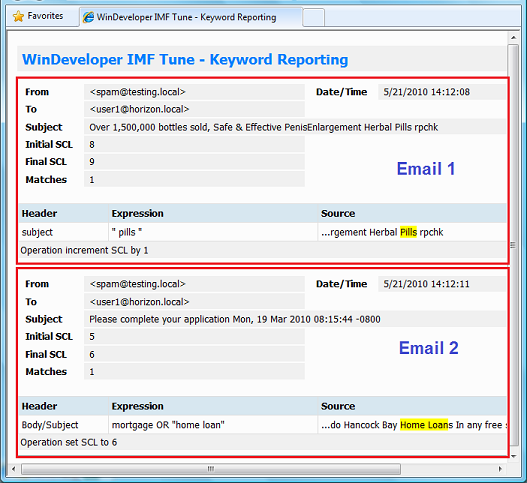Image resolution: width=527 pixels, height=483 pixels.
Task: Select the 5/21/2010 14:12:08 date value
Action: click(x=427, y=92)
